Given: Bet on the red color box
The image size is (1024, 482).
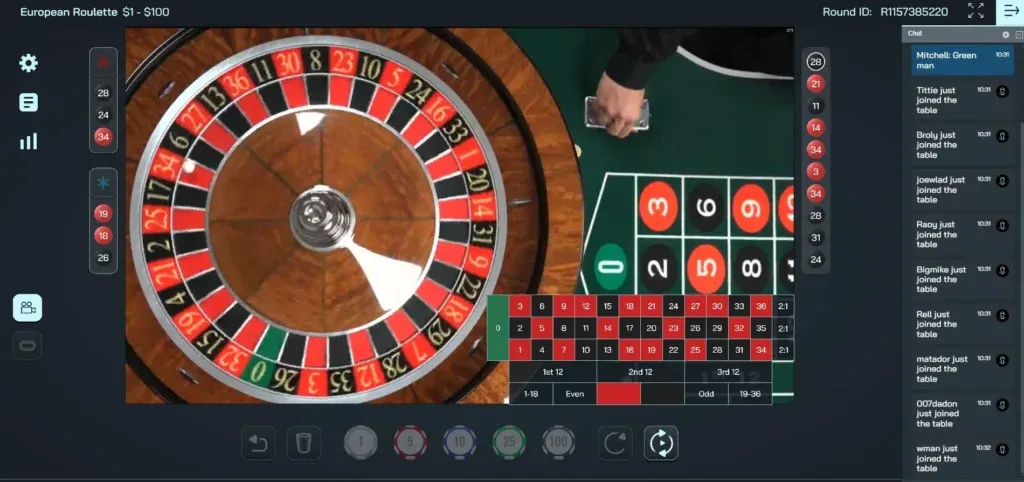Looking at the screenshot, I should [x=618, y=394].
